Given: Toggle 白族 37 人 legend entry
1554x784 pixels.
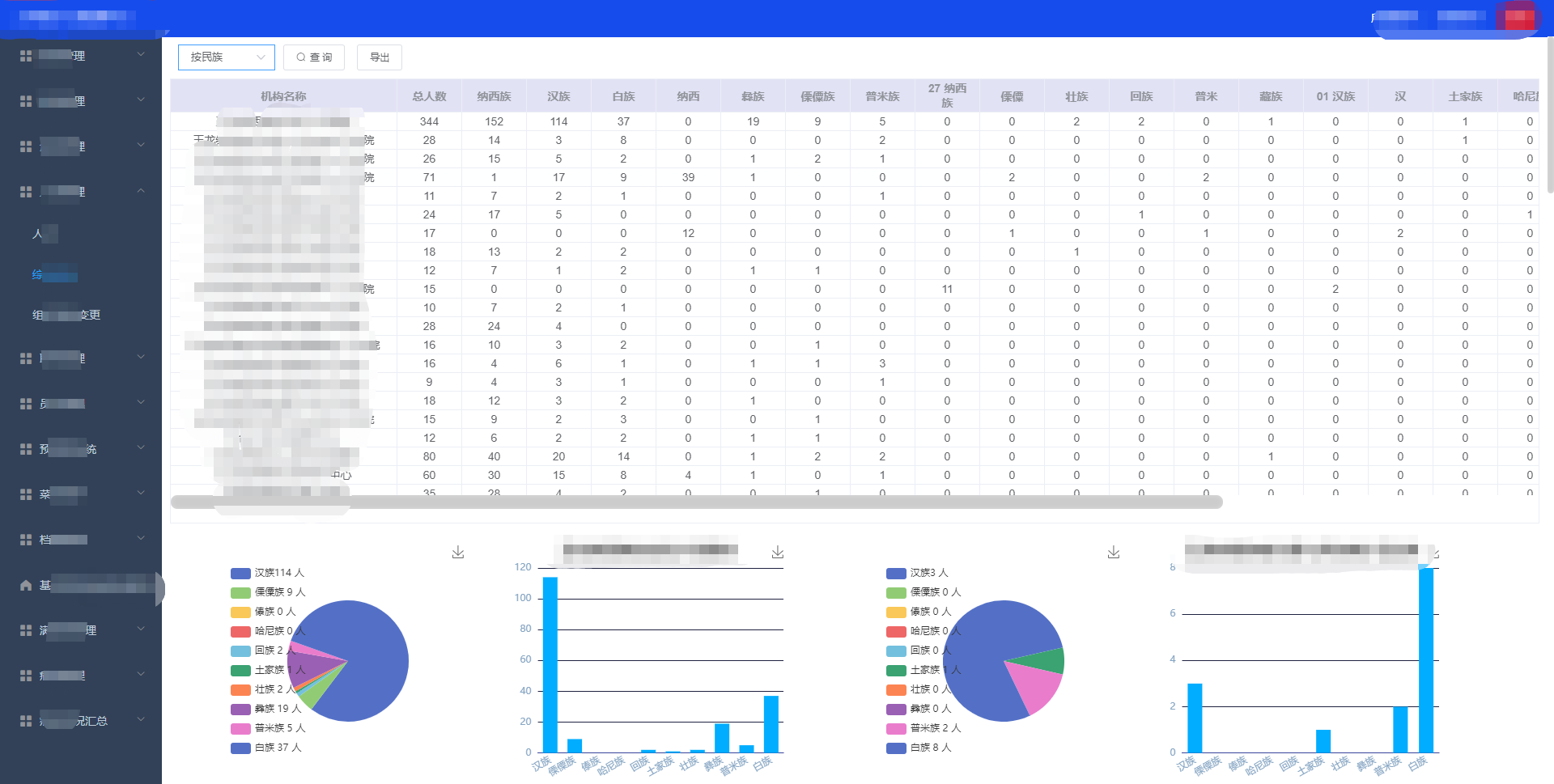Looking at the screenshot, I should coord(266,748).
